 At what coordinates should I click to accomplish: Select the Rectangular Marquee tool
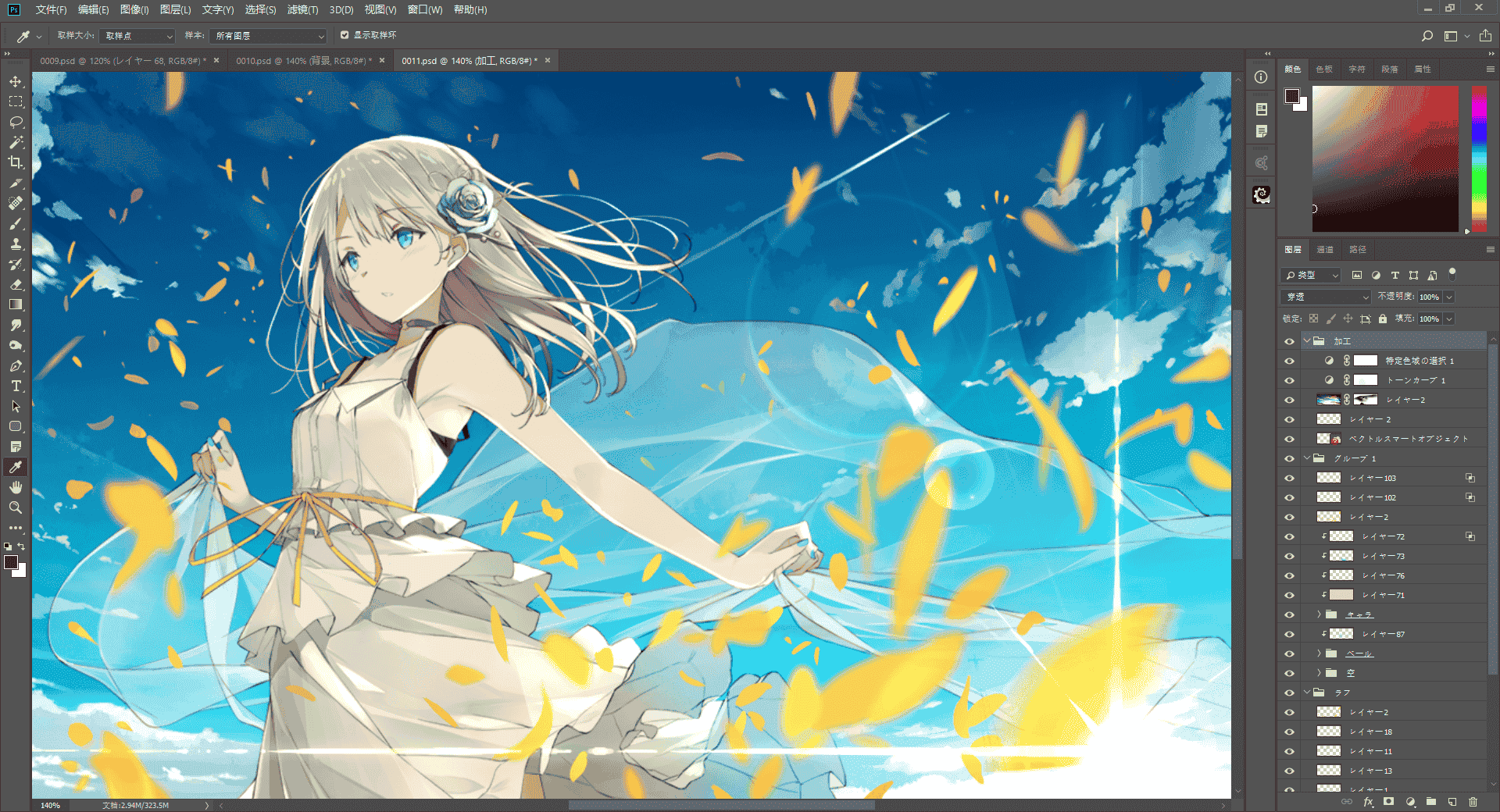point(16,101)
